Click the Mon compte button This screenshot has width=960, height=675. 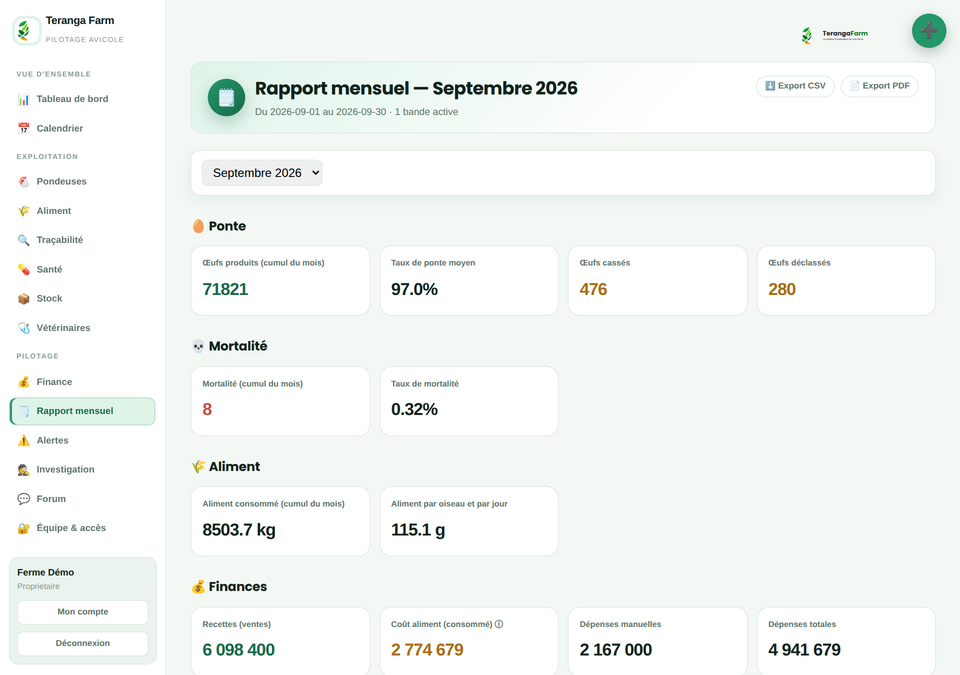(83, 612)
